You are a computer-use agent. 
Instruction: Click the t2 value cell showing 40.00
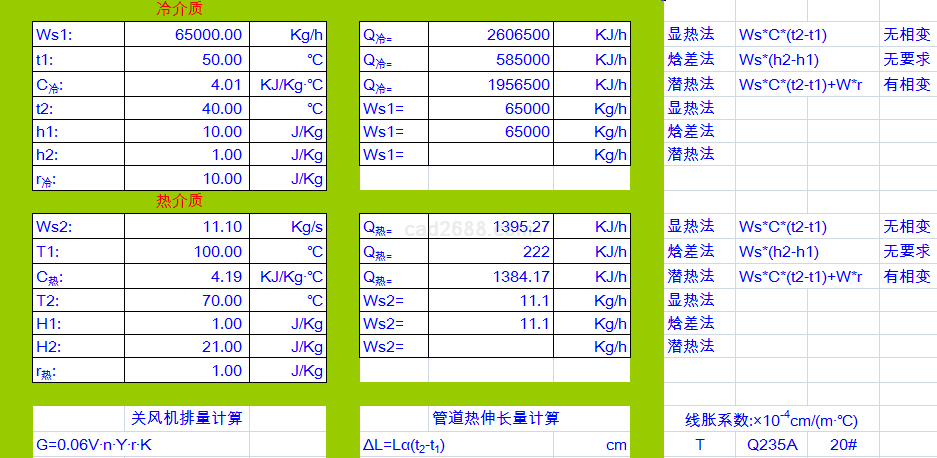(187, 108)
